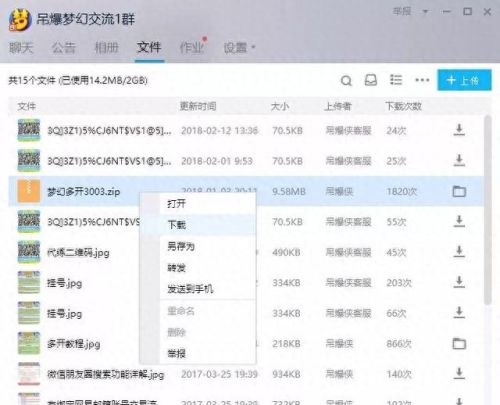Select file name 代练二维码.jpg

78,253
